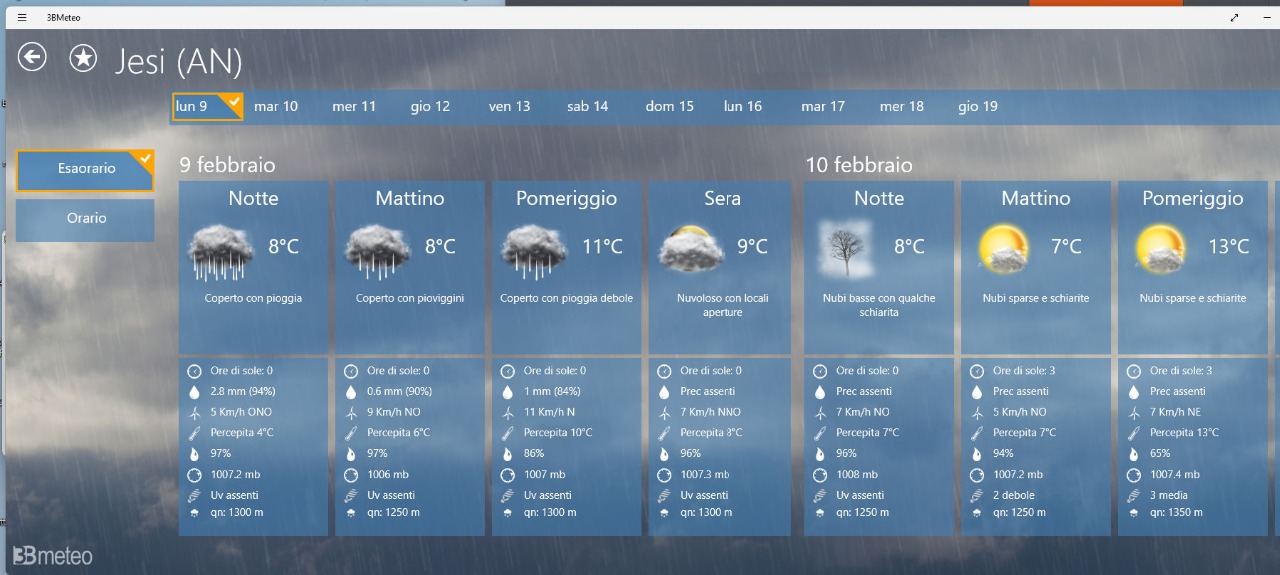Click rain cloud icon for 9 febbraio Notte

pyautogui.click(x=221, y=251)
